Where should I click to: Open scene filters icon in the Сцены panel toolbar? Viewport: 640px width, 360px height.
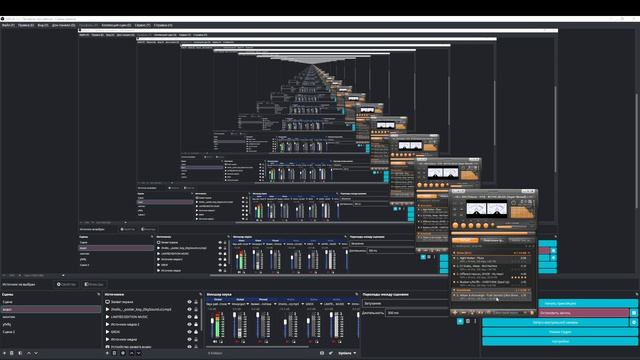click(x=20, y=353)
